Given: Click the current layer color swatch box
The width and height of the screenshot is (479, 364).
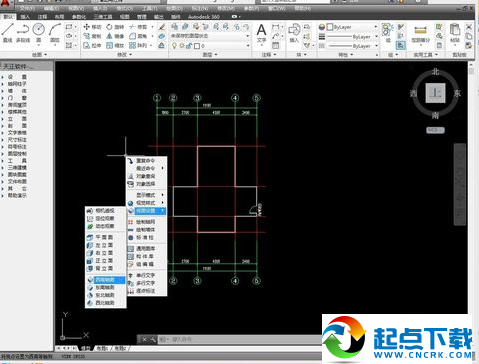Looking at the screenshot, I should (x=197, y=46).
